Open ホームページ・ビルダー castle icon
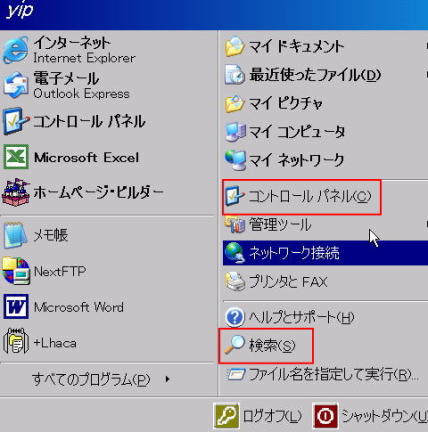The image size is (428, 432). 16,192
